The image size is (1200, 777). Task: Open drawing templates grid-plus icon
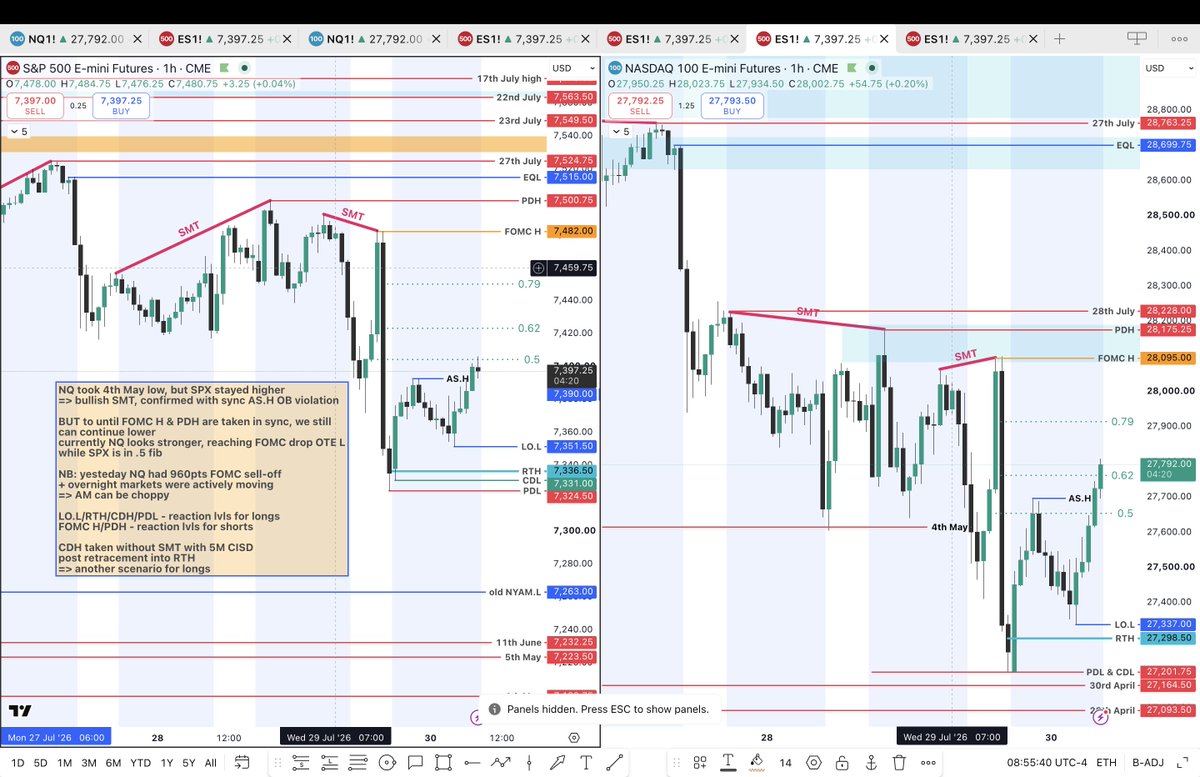(700, 762)
